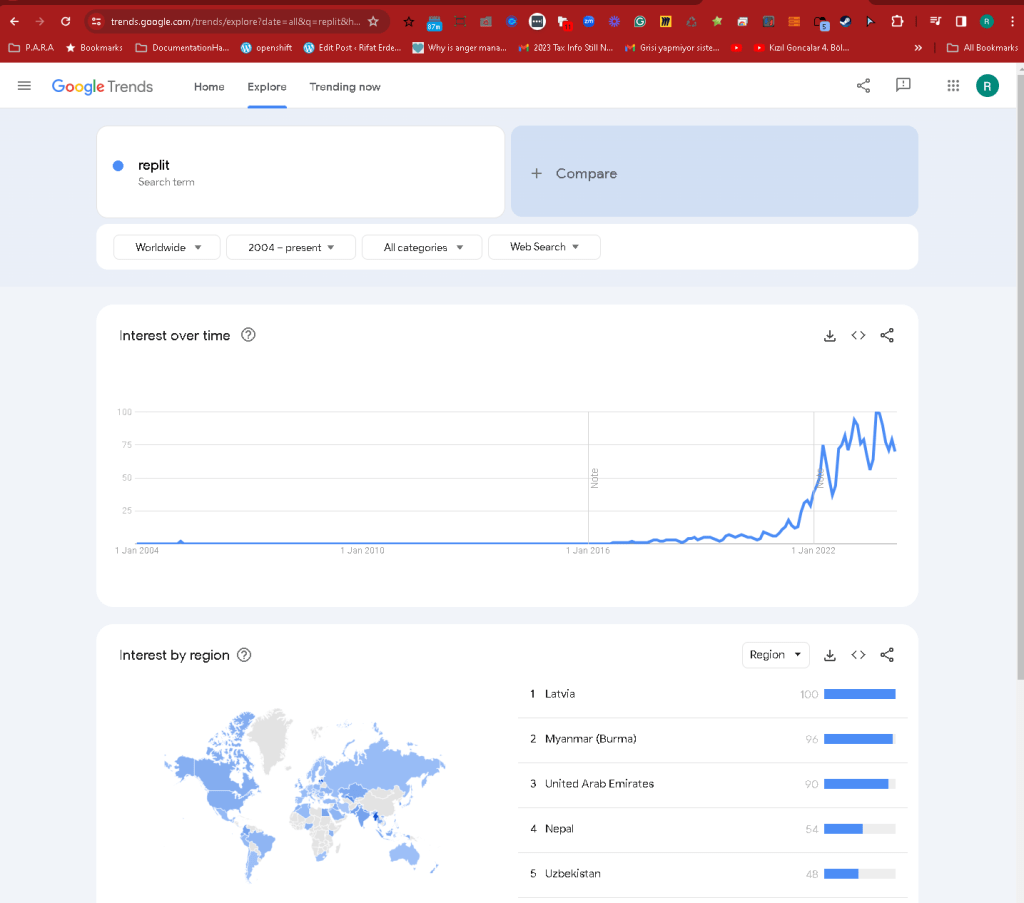Expand hidden bookmarks with double chevron
1024x903 pixels.
coord(918,48)
